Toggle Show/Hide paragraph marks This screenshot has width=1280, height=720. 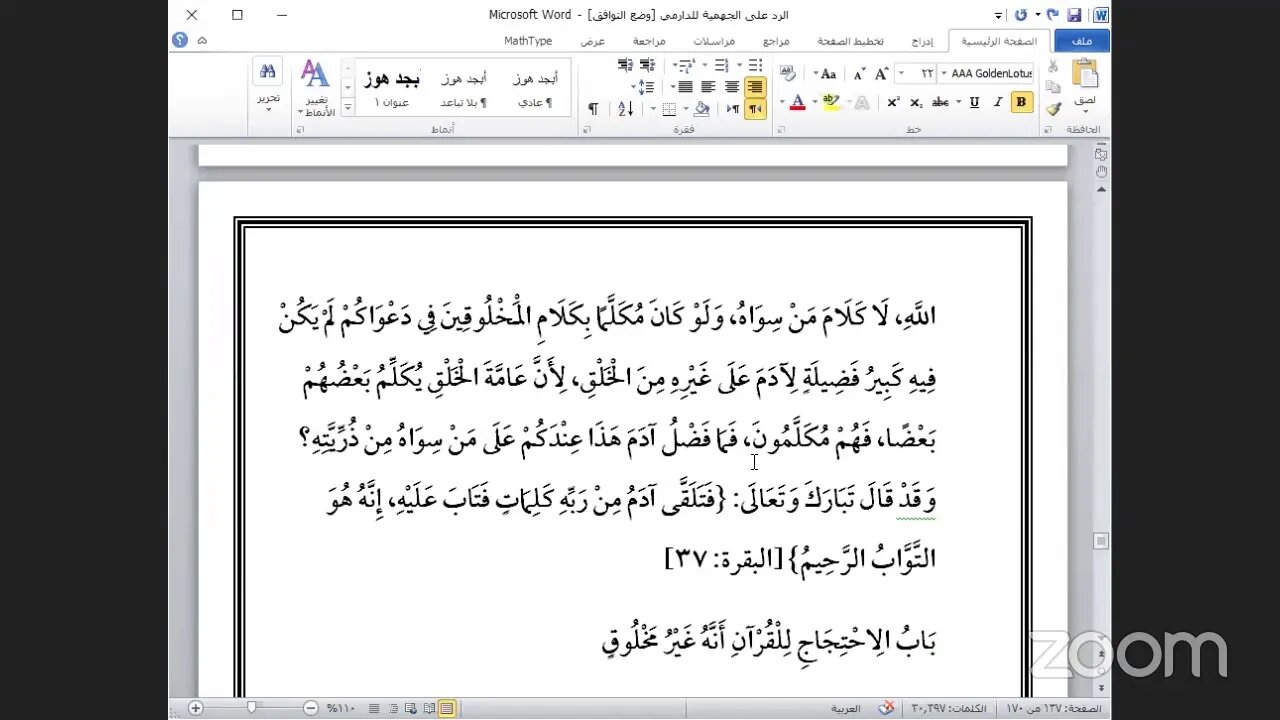[593, 108]
